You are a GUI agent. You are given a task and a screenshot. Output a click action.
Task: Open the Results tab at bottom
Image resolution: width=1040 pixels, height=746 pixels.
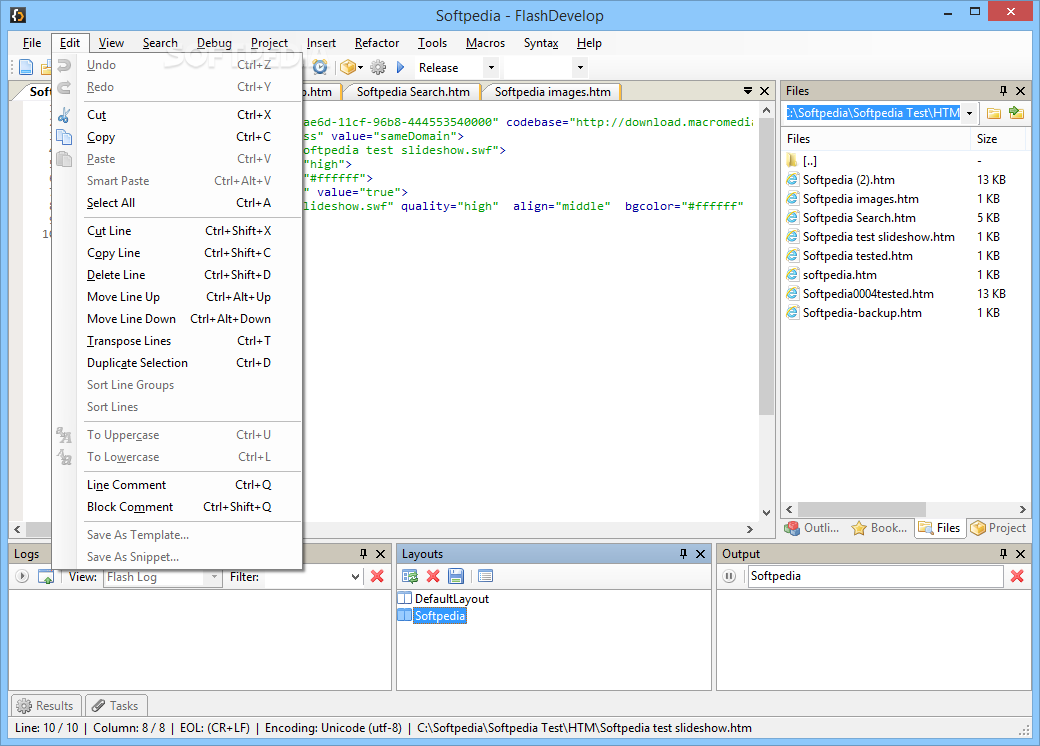(45, 706)
